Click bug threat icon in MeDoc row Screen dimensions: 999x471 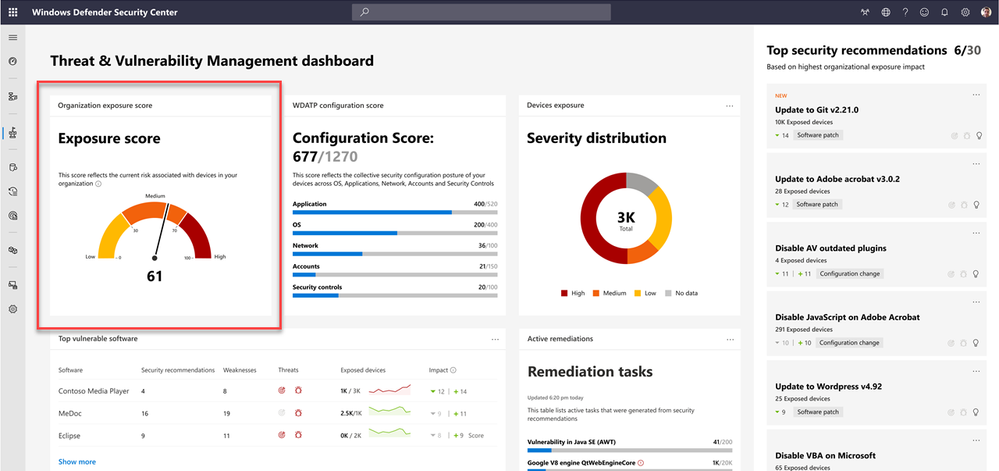(298, 413)
